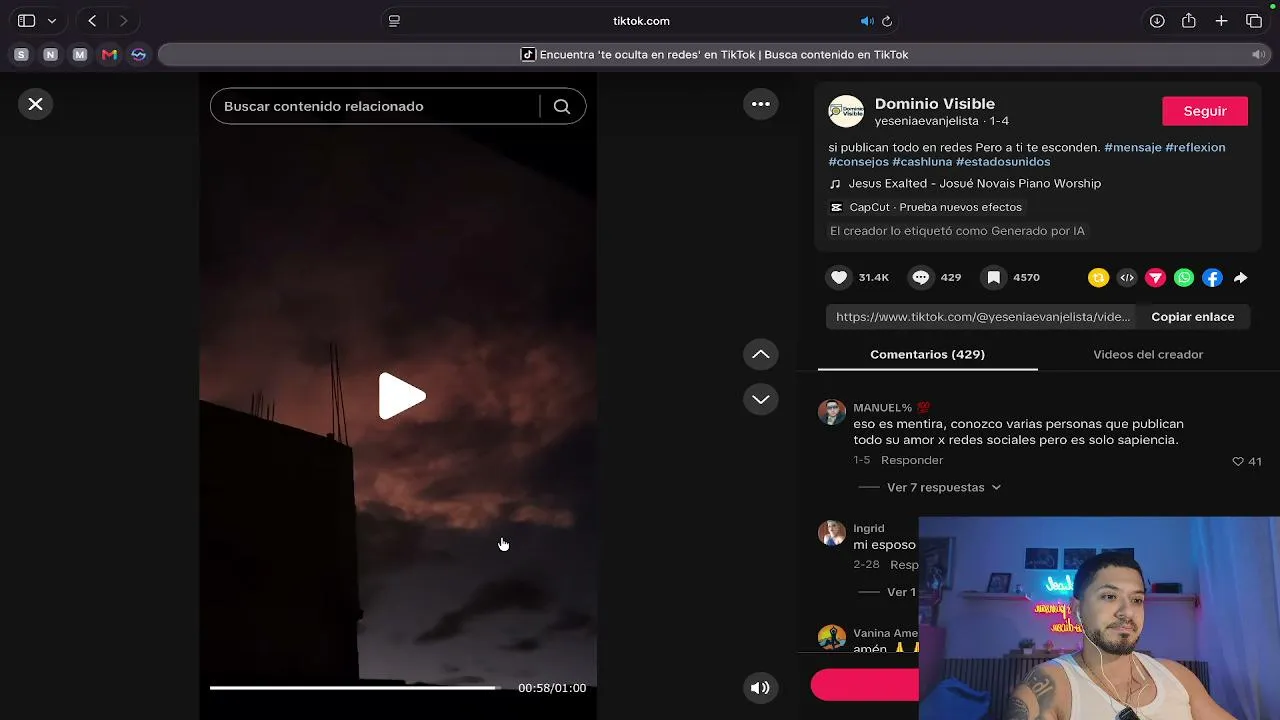Open more share options arrow
1280x720 pixels.
(x=1241, y=278)
